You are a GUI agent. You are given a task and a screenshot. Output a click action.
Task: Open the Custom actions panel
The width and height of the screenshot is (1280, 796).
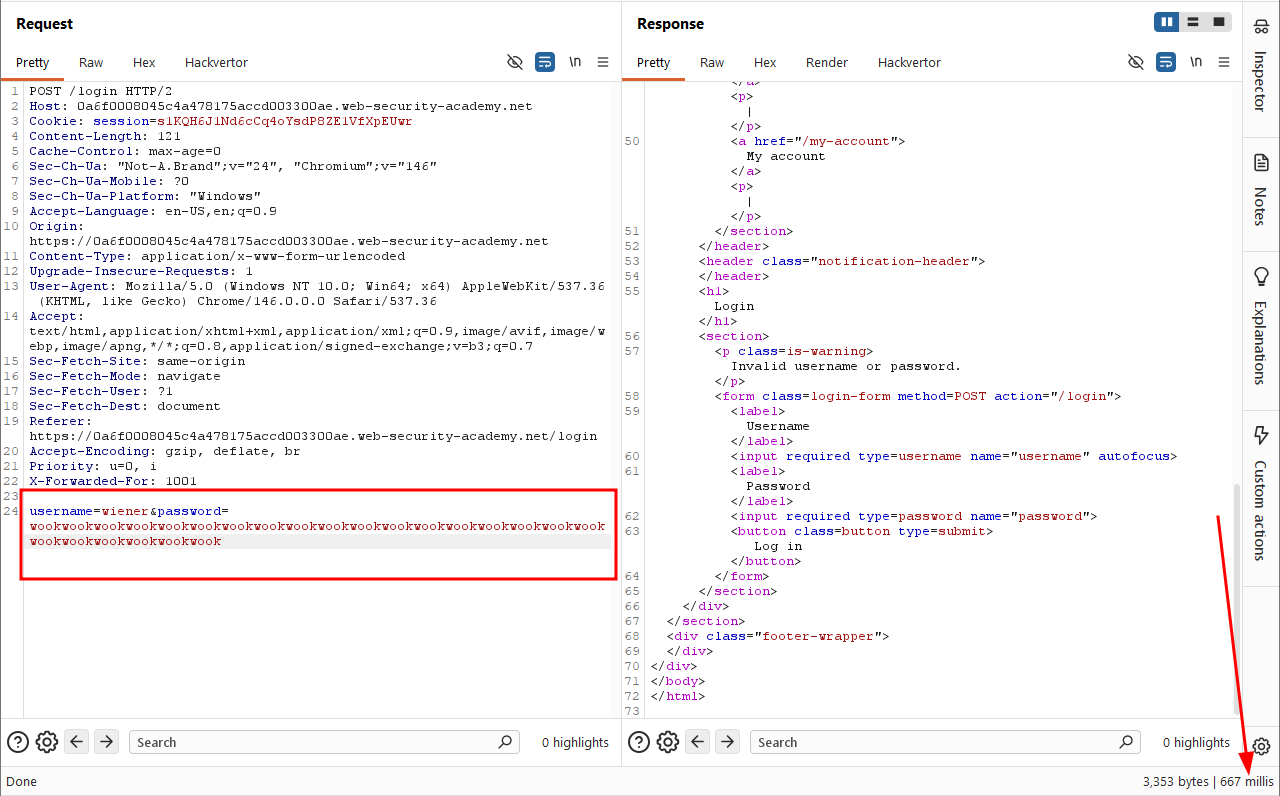1261,493
